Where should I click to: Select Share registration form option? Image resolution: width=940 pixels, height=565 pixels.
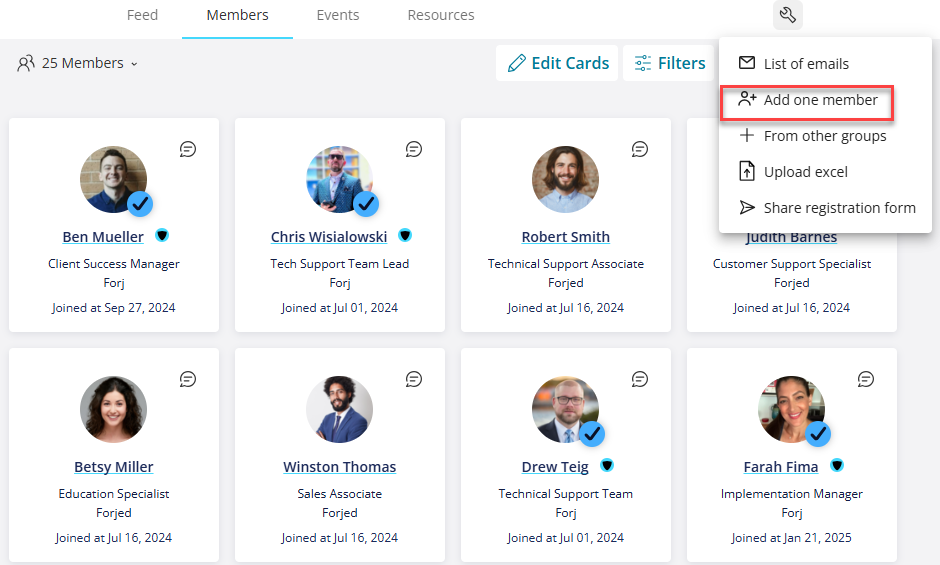(827, 208)
